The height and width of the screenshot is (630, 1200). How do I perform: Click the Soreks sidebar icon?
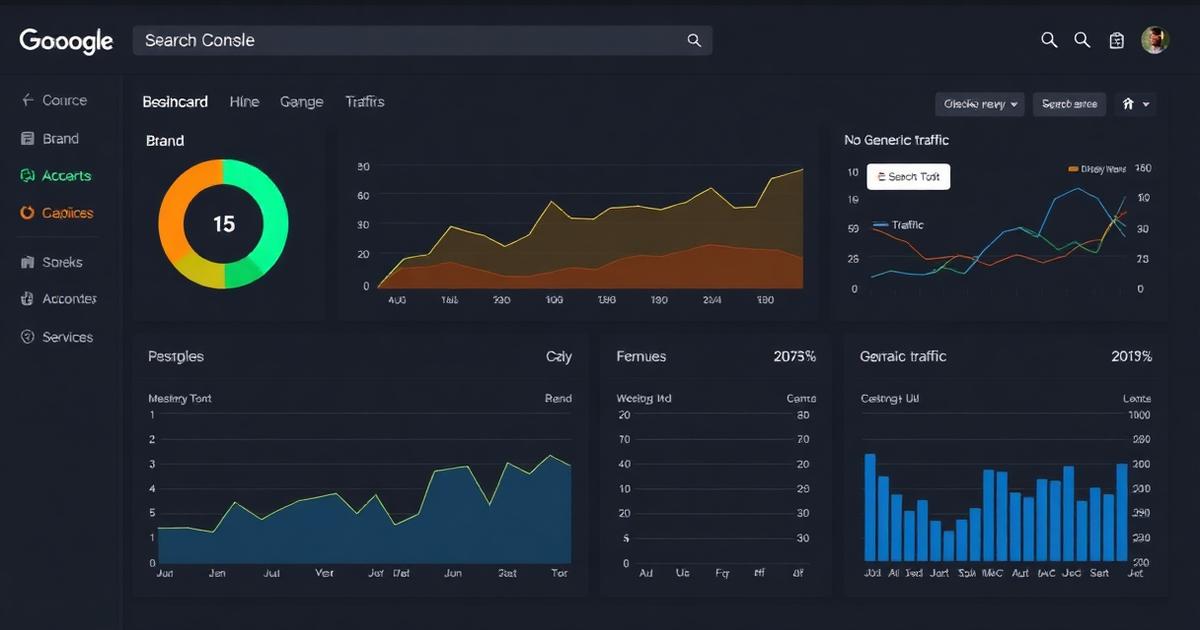click(27, 262)
